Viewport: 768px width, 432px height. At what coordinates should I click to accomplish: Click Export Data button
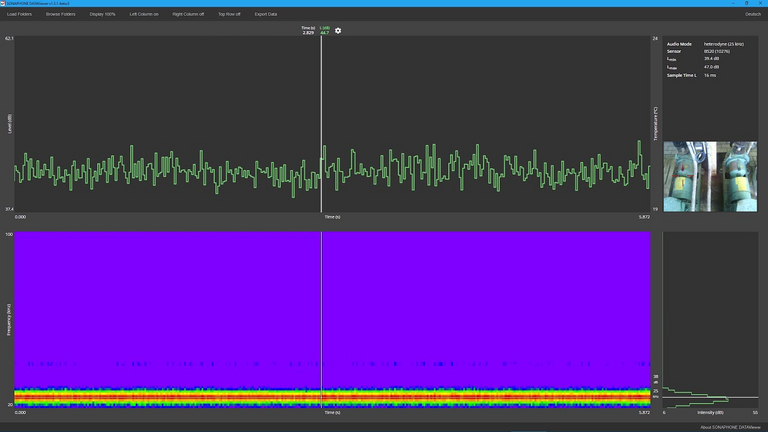(266, 14)
